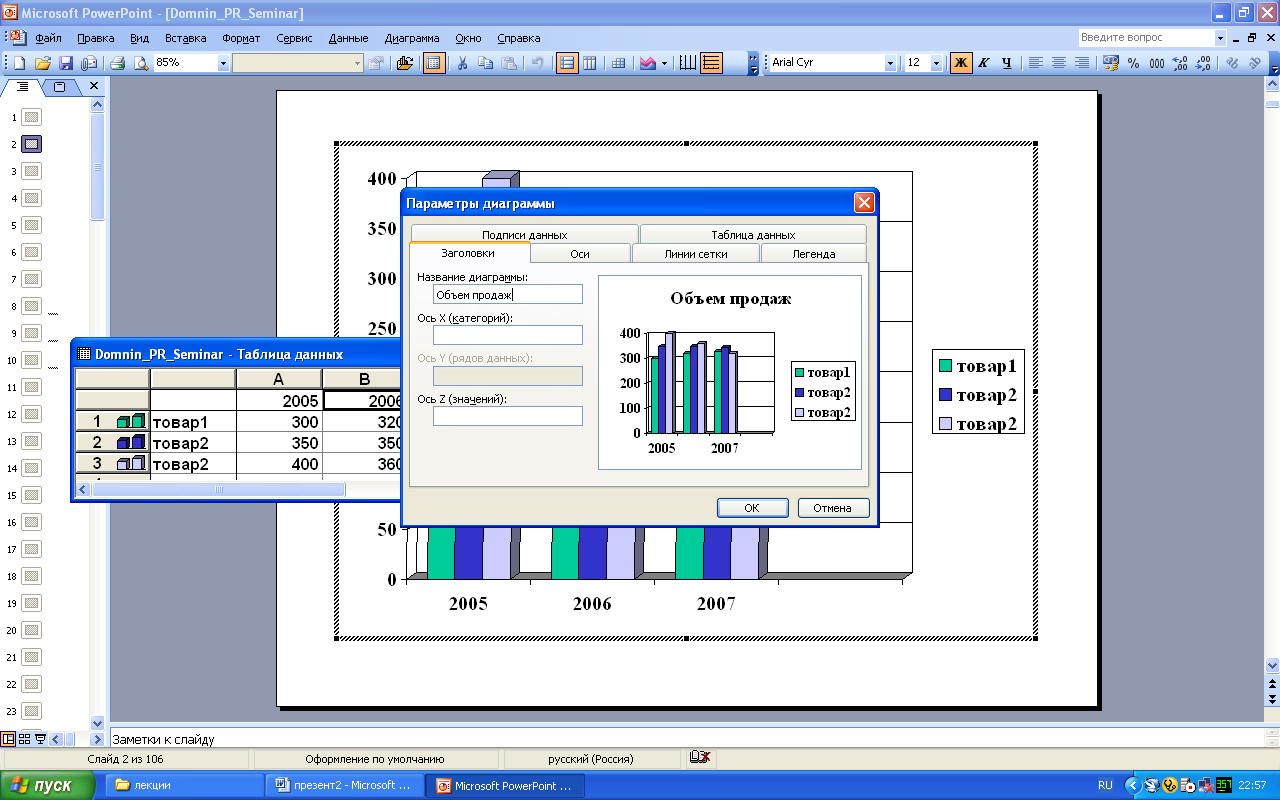Align text left in formatting toolbar

click(x=1036, y=63)
